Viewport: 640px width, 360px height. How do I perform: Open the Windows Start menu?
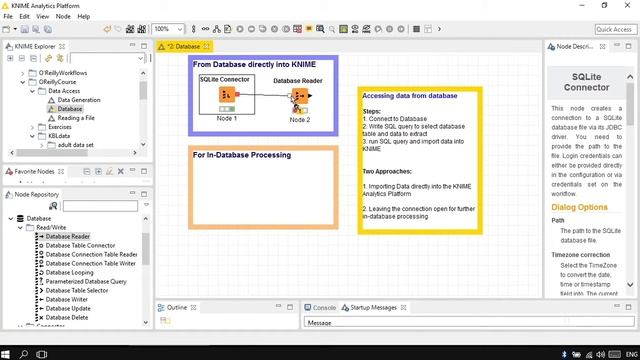5,354
